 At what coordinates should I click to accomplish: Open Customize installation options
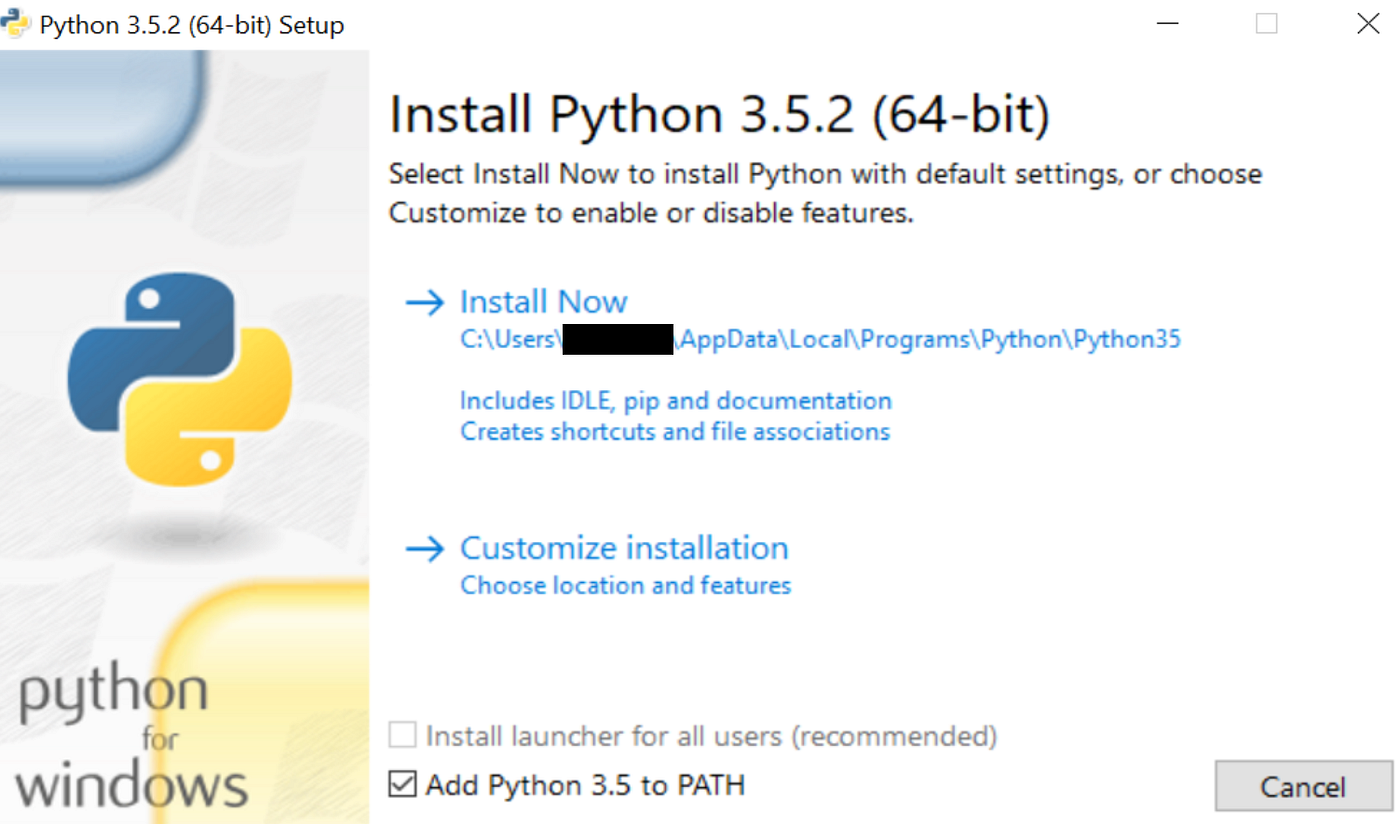click(624, 548)
